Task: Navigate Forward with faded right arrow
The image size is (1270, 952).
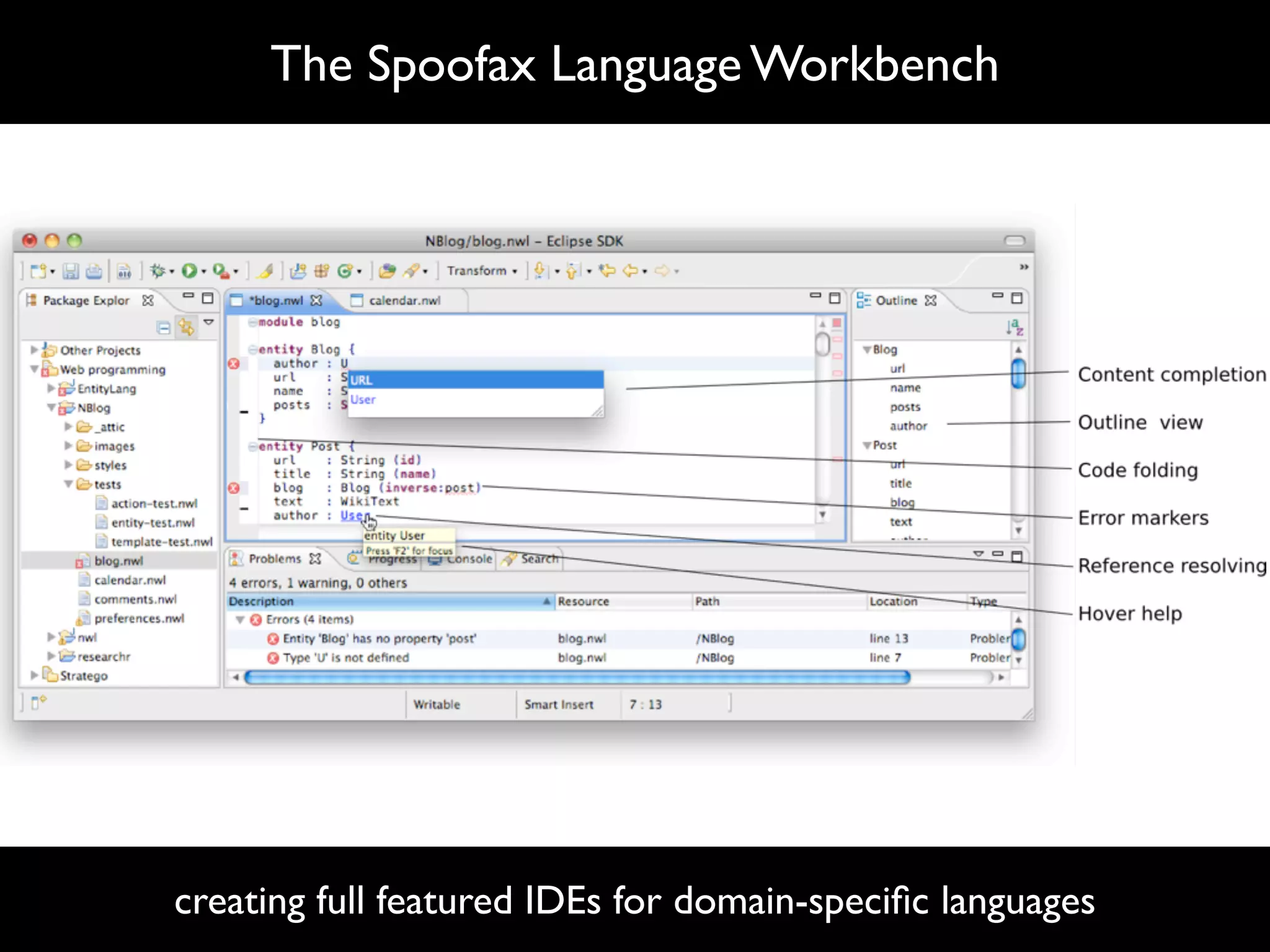Action: click(x=662, y=271)
